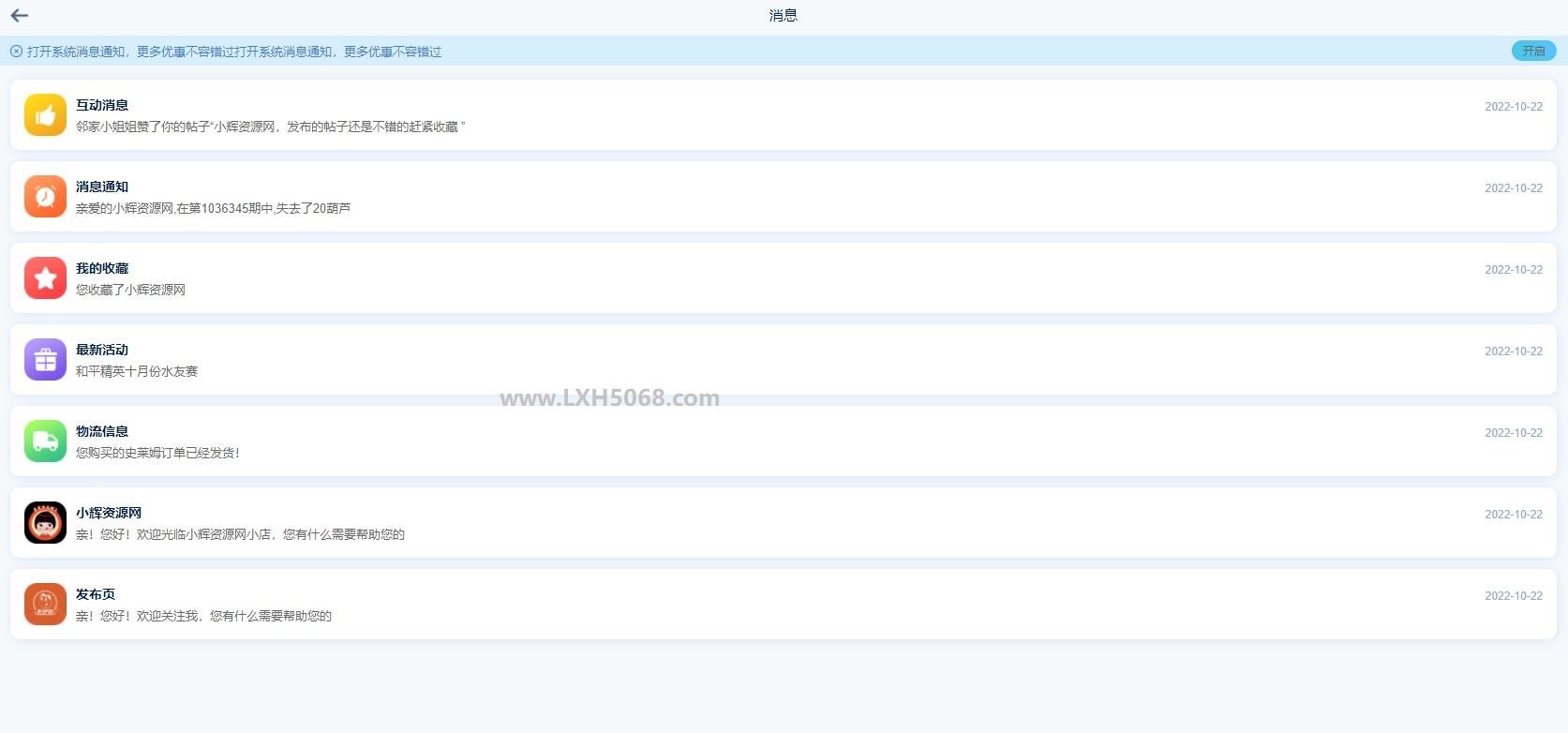The height and width of the screenshot is (733, 1568).
Task: Click the date on 互动消息 row
Action: coord(1513,107)
